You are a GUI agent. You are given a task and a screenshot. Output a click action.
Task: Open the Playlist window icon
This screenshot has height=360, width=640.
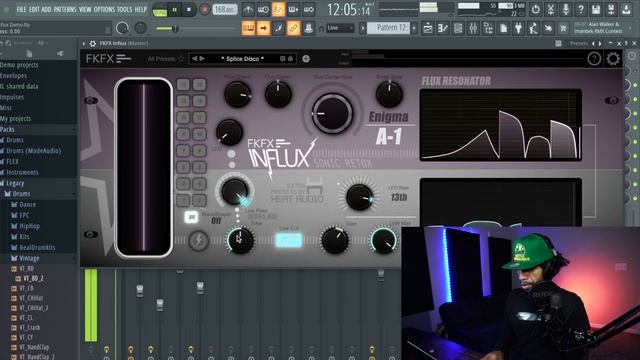[x=428, y=28]
